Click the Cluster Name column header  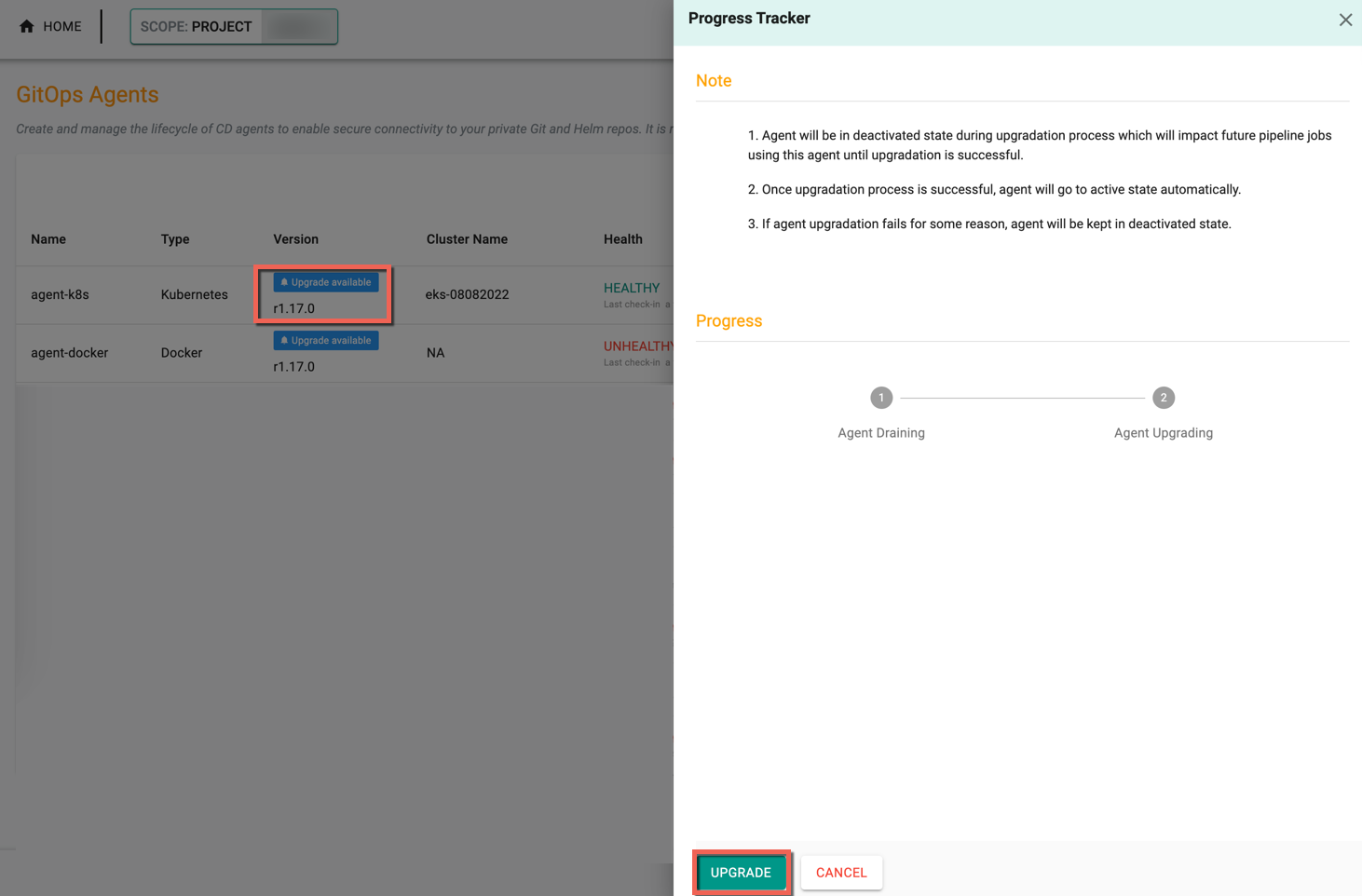coord(467,239)
